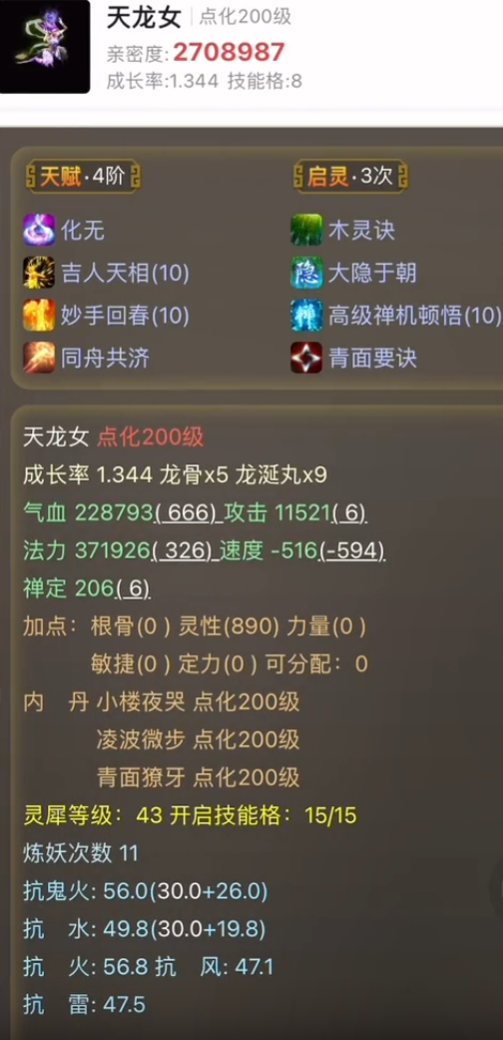Tap the 天龙女 pet avatar thumbnail
Image resolution: width=503 pixels, height=1040 pixels.
point(44,46)
